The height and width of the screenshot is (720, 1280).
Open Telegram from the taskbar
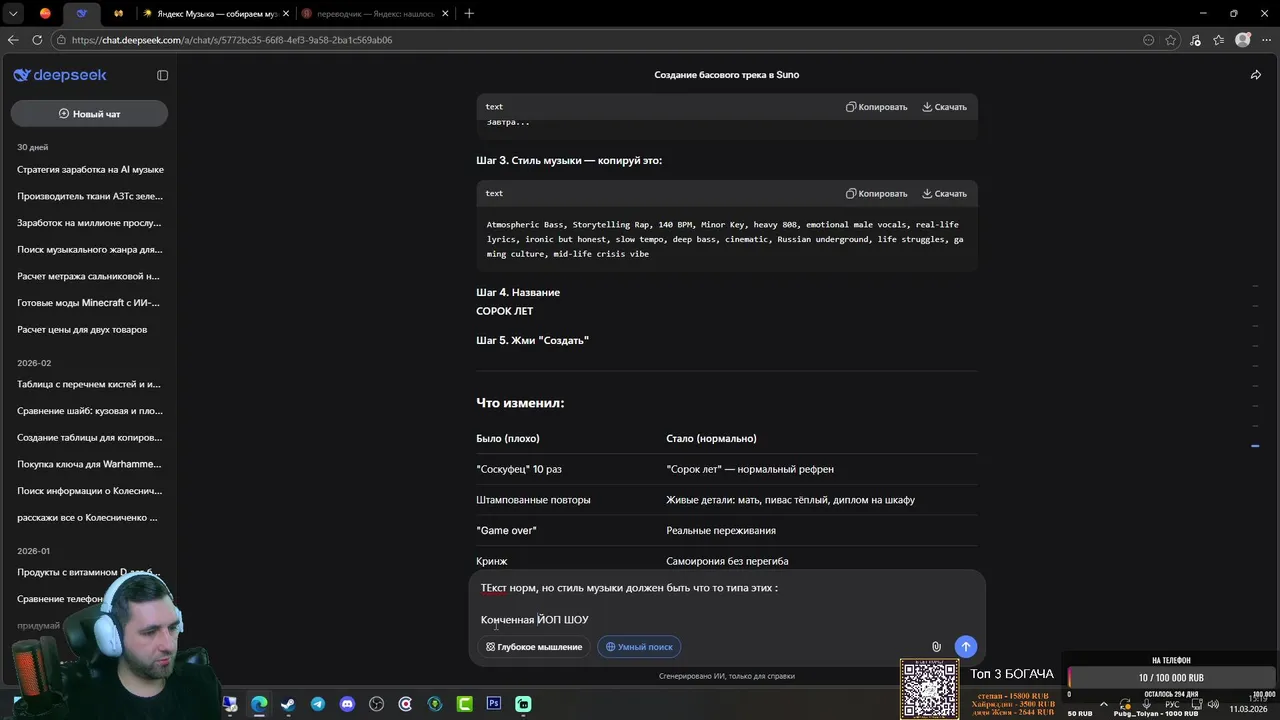coord(317,704)
